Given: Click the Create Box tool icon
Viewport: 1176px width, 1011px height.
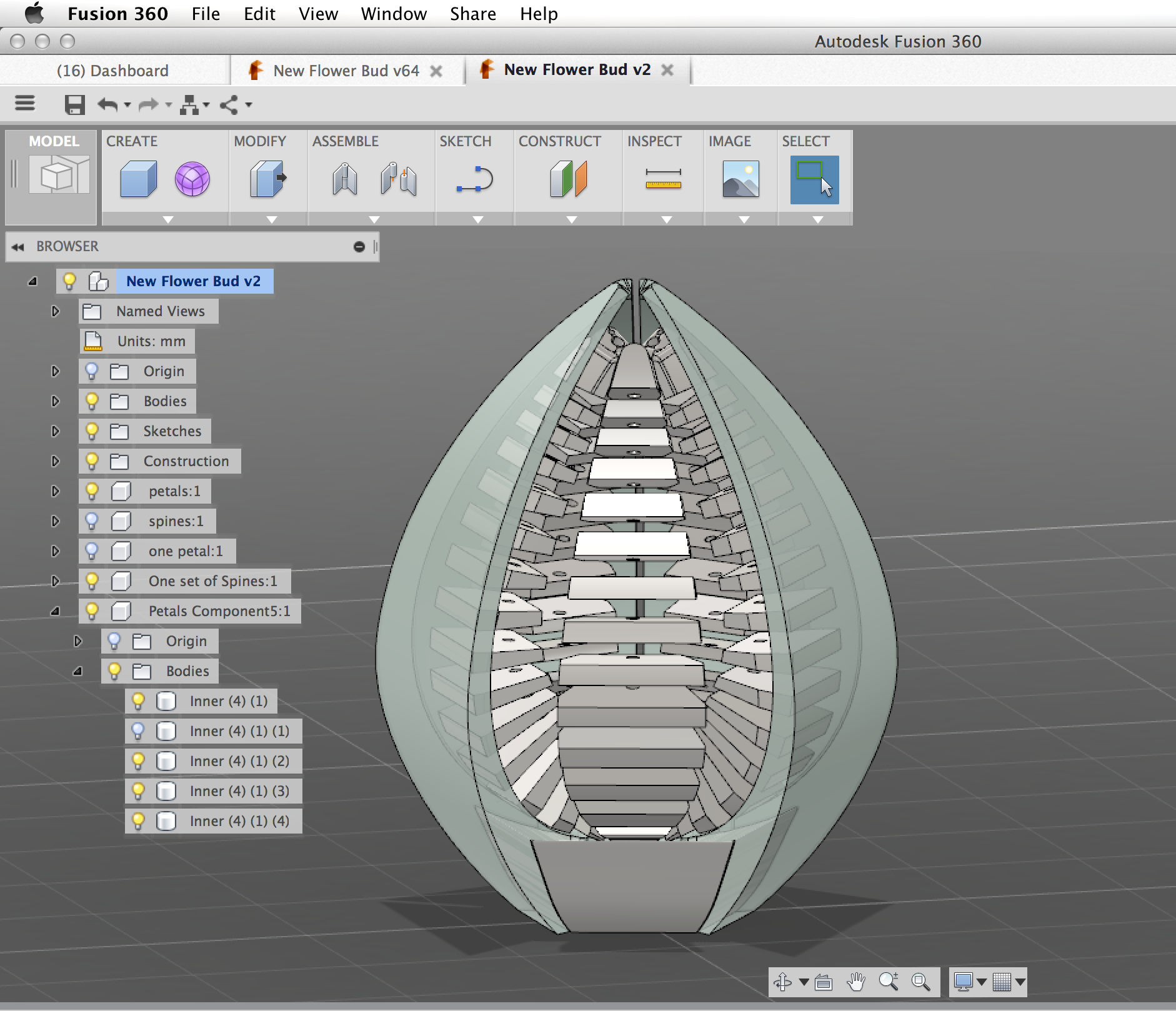Looking at the screenshot, I should (138, 179).
